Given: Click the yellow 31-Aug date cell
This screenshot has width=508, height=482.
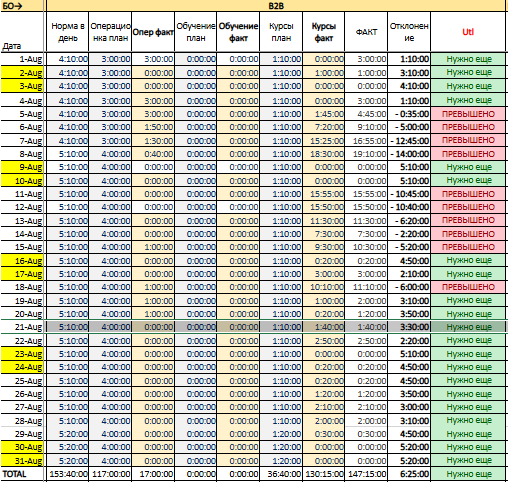Looking at the screenshot, I should 22,461.
